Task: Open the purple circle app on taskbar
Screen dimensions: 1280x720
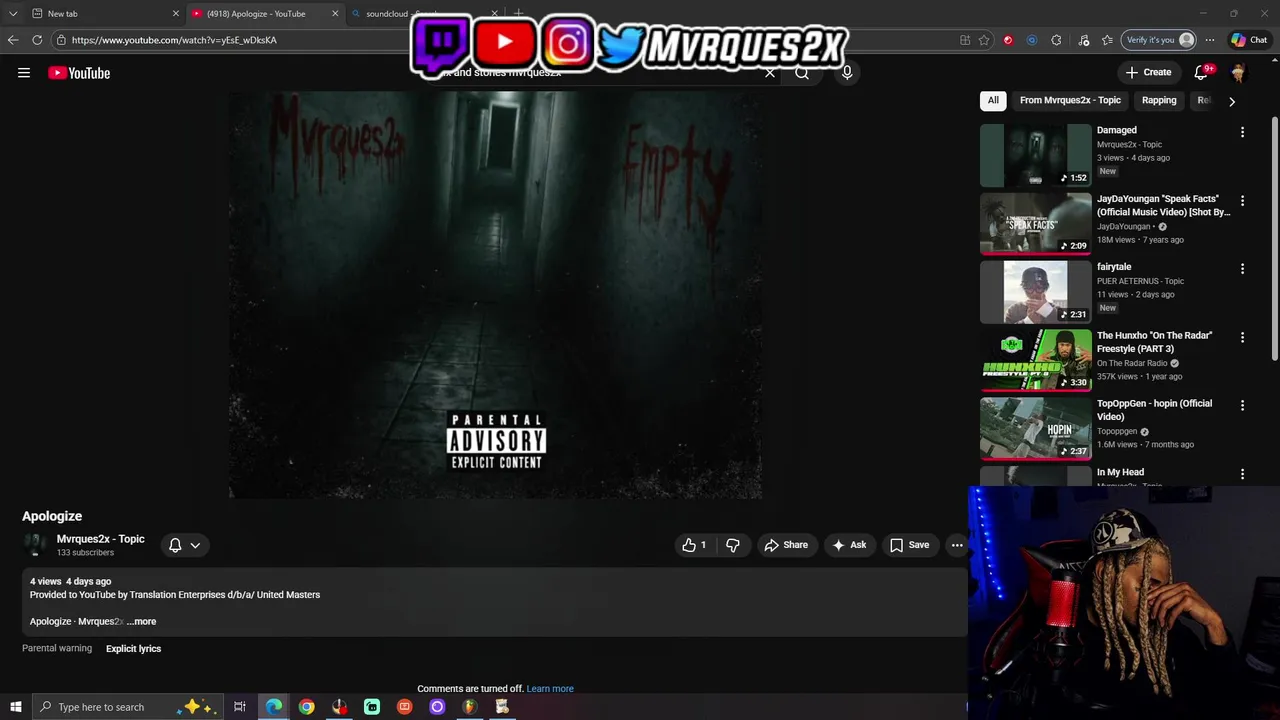Action: tap(437, 707)
